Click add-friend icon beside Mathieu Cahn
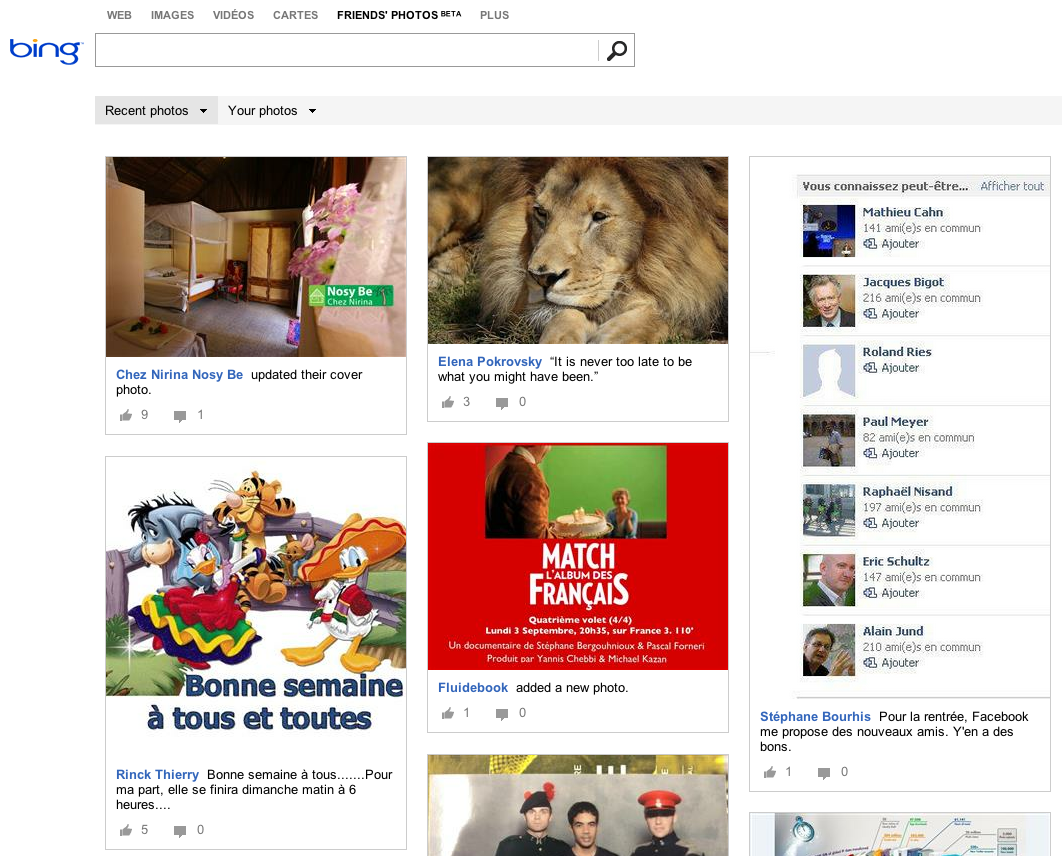Image resolution: width=1062 pixels, height=856 pixels. point(870,244)
